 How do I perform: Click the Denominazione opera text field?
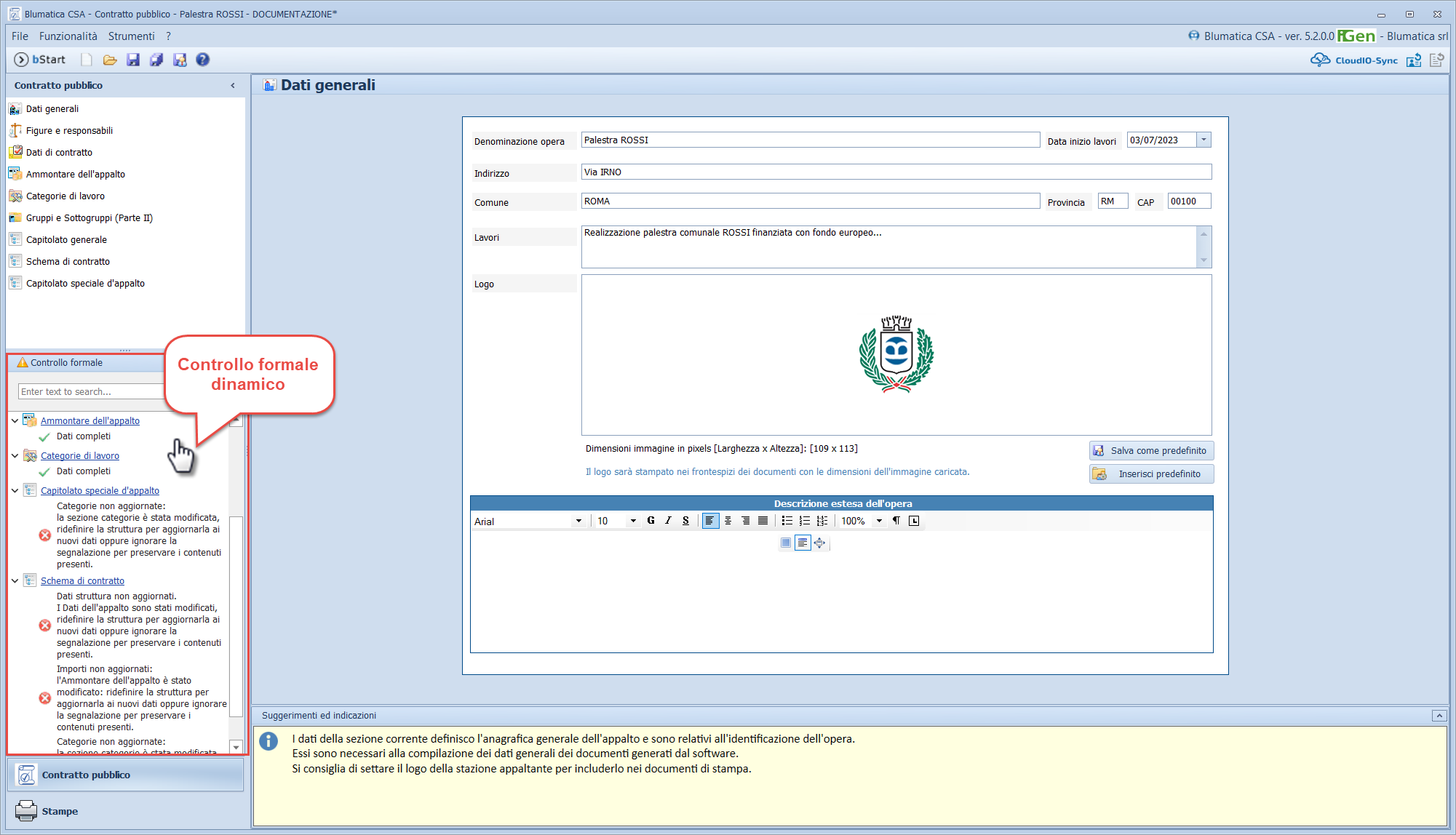click(x=810, y=140)
